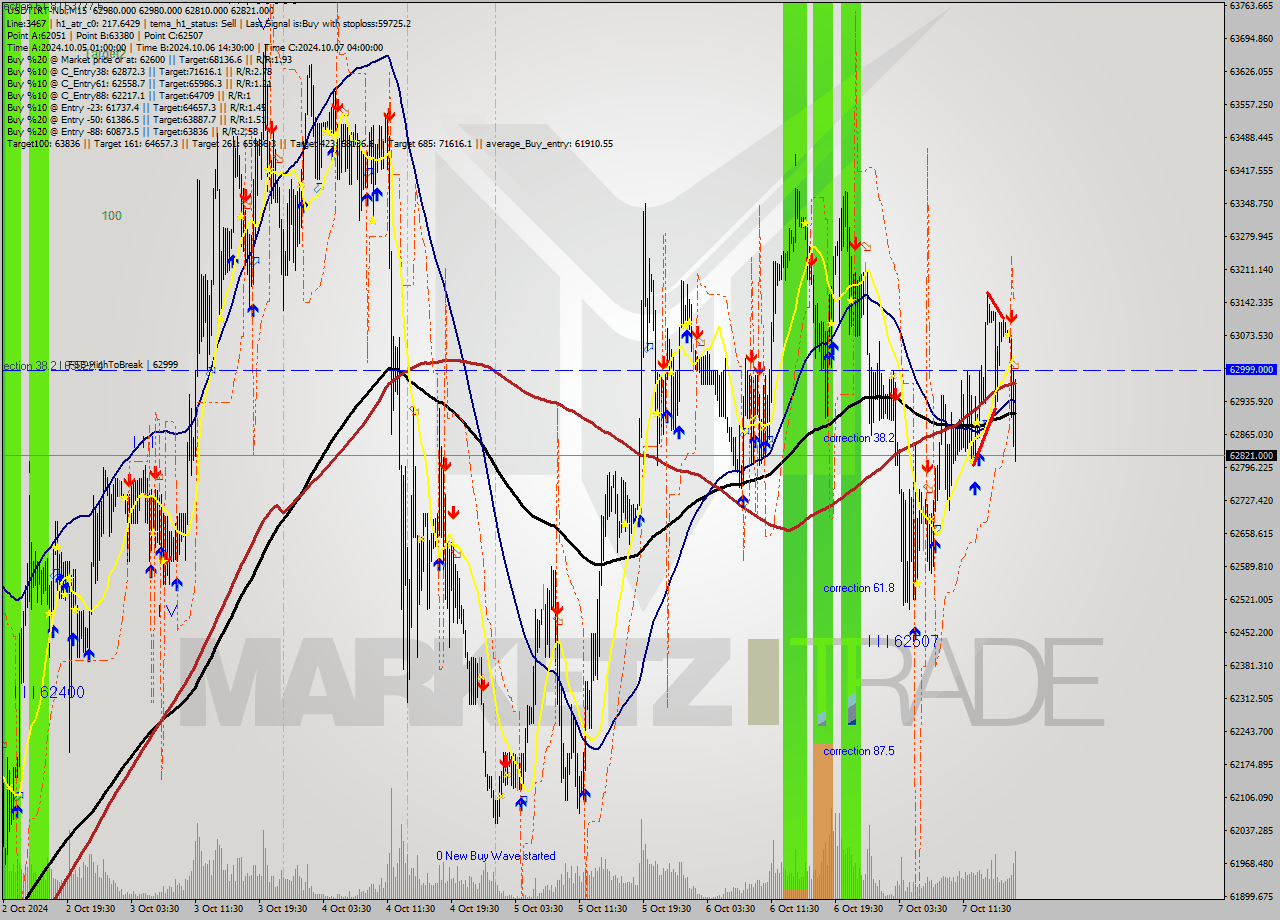Select the 'Buy %10 @ Entry -23: 61737.4' line
The image size is (1280, 920).
pos(136,107)
